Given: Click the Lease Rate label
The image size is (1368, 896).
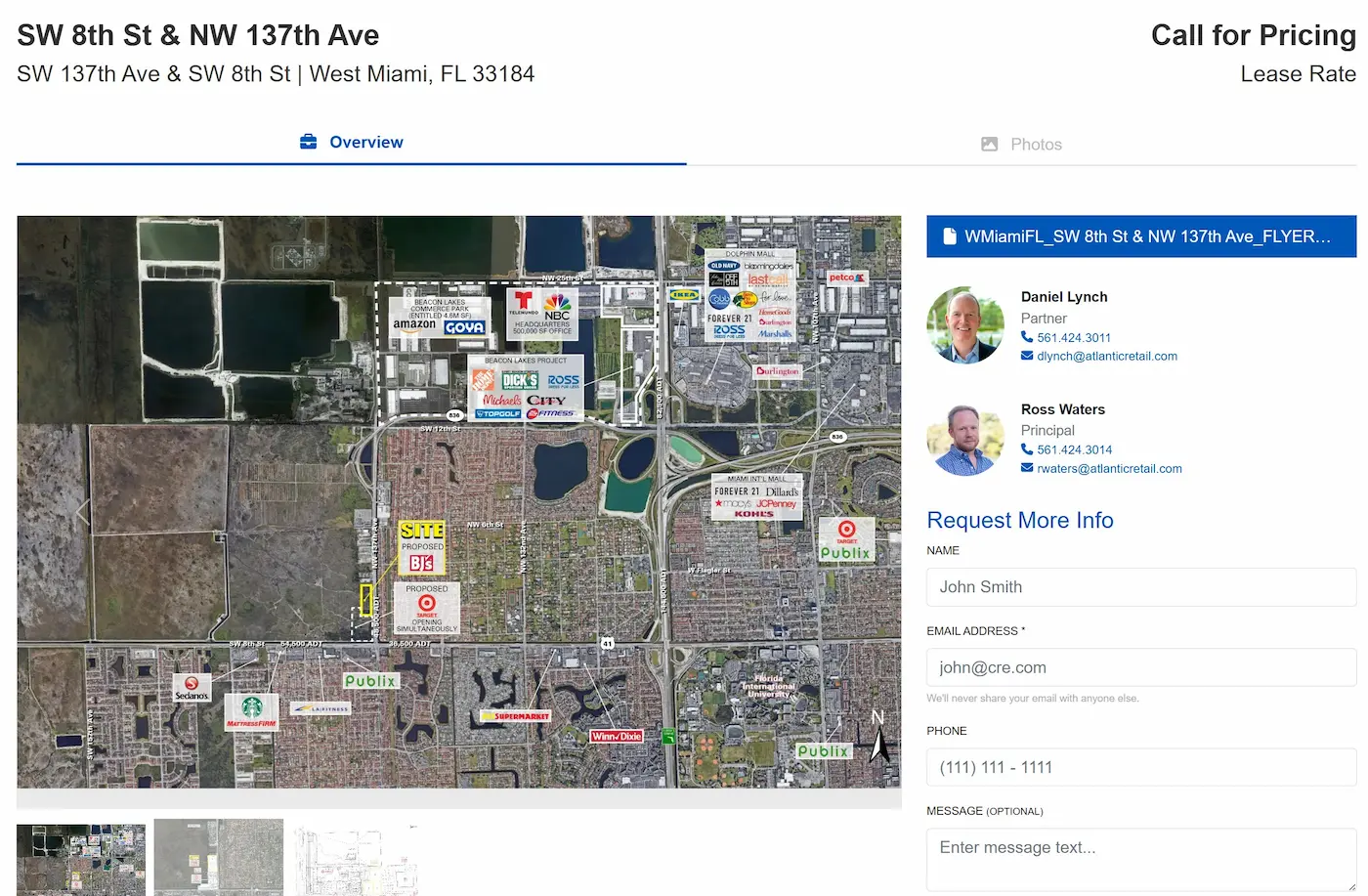Looking at the screenshot, I should [x=1298, y=74].
